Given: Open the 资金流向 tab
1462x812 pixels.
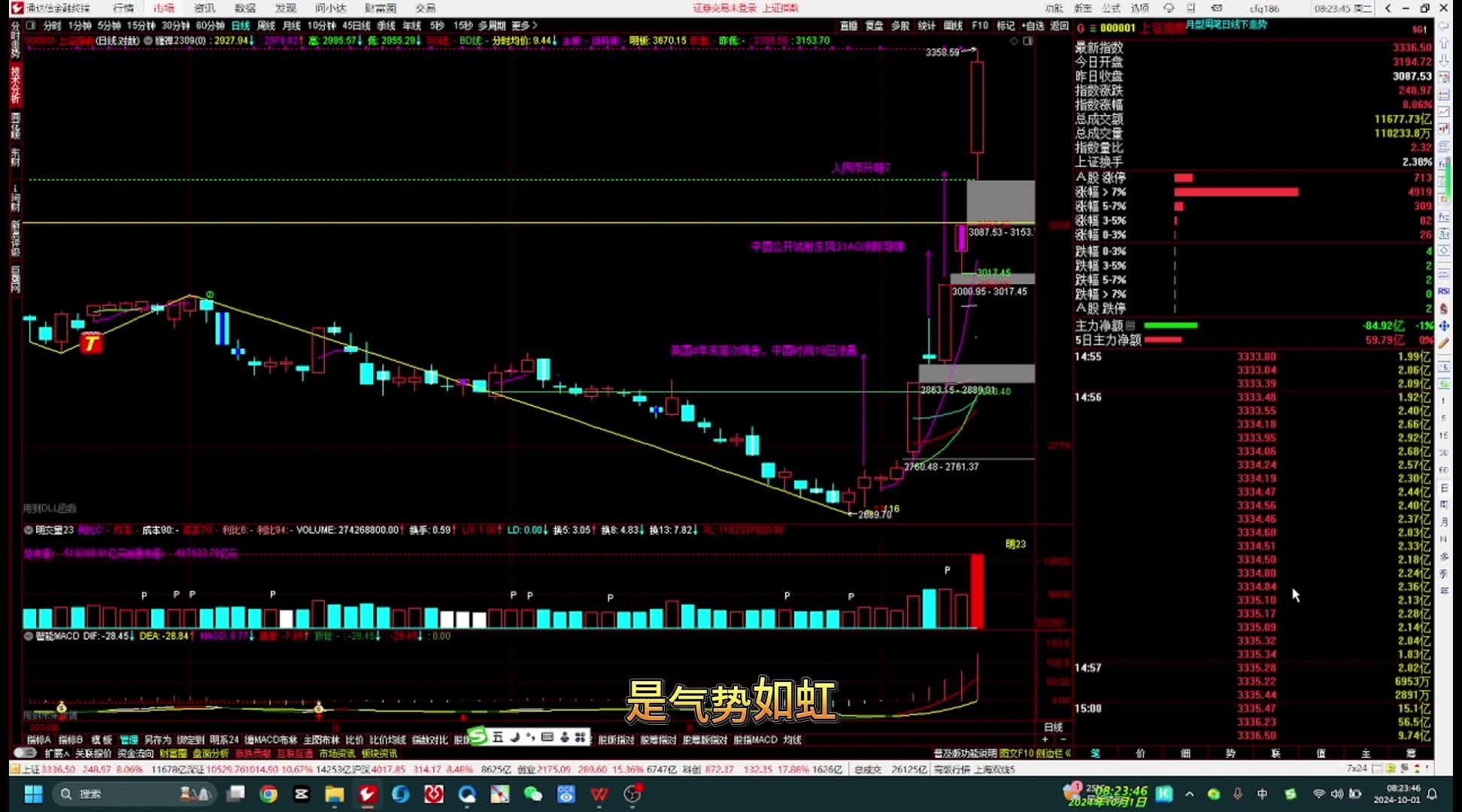Looking at the screenshot, I should click(135, 753).
